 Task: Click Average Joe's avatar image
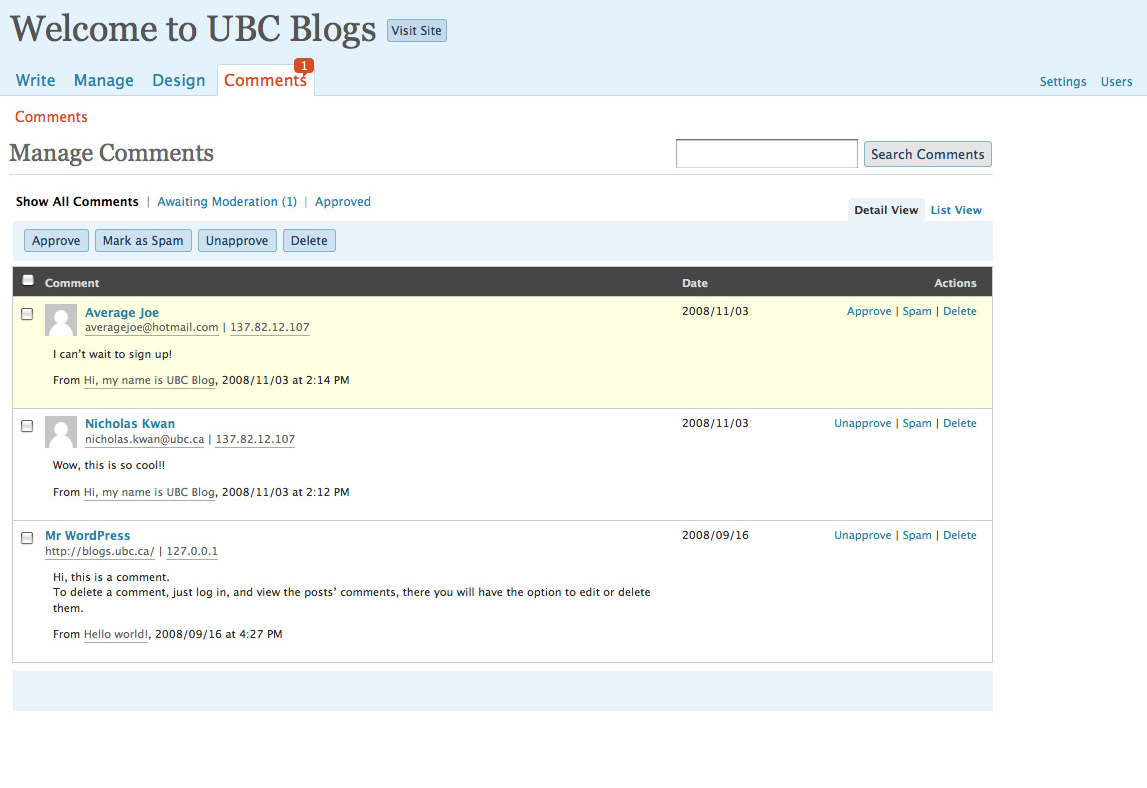click(x=61, y=320)
